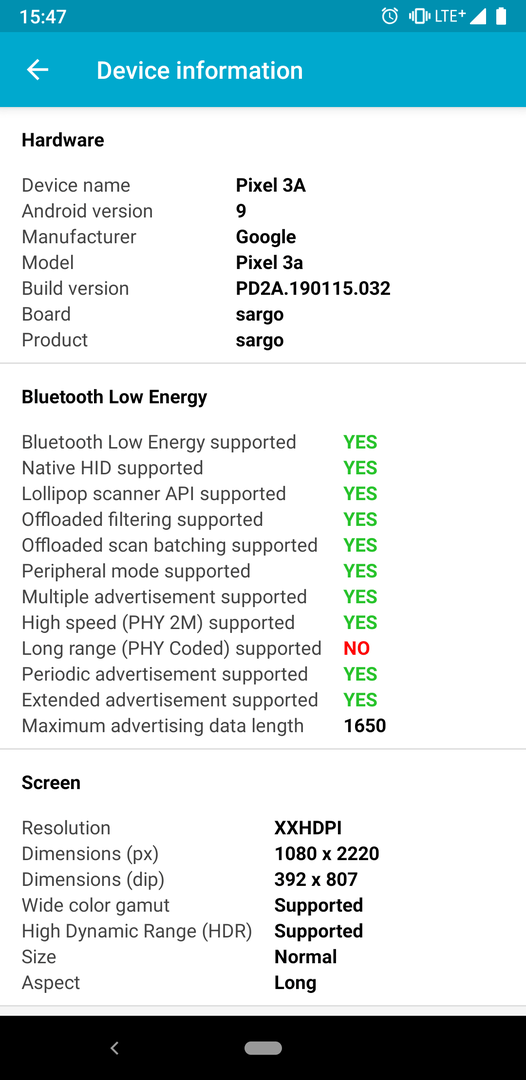Tap the LTE+ signal indicator
526x1080 pixels.
(x=450, y=16)
